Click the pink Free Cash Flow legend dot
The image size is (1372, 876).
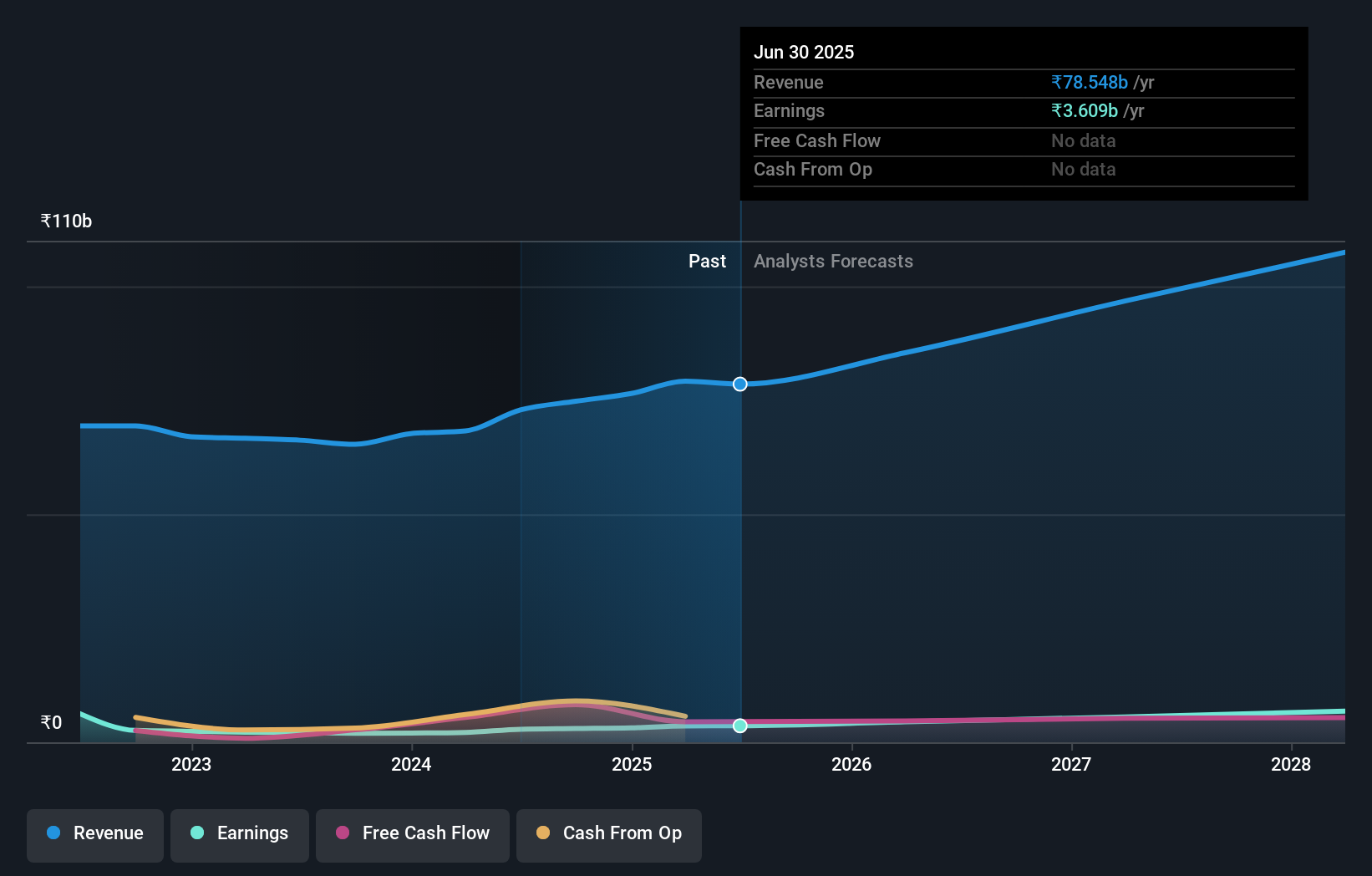click(343, 833)
